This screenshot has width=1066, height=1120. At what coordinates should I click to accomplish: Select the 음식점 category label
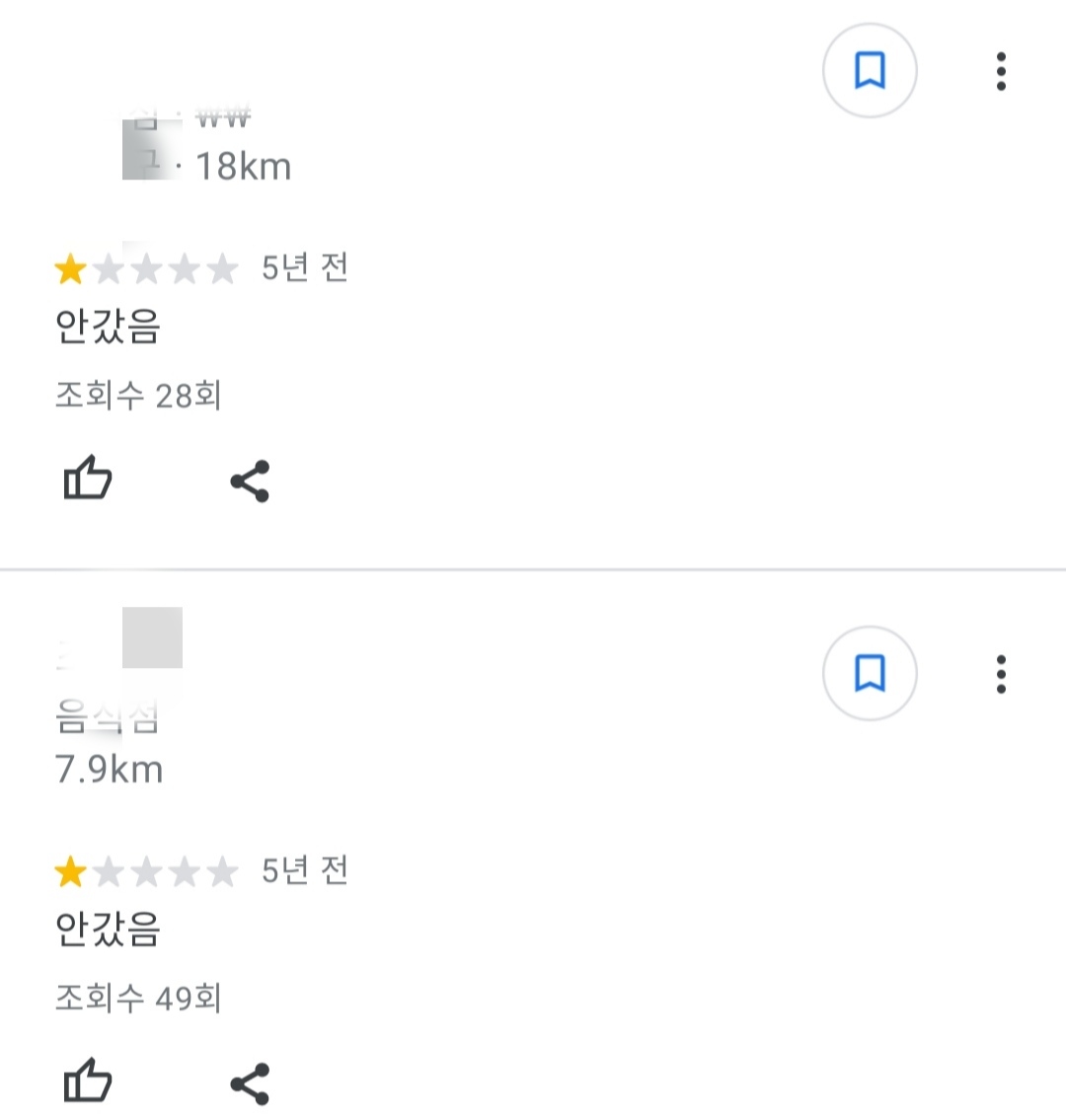(x=108, y=716)
